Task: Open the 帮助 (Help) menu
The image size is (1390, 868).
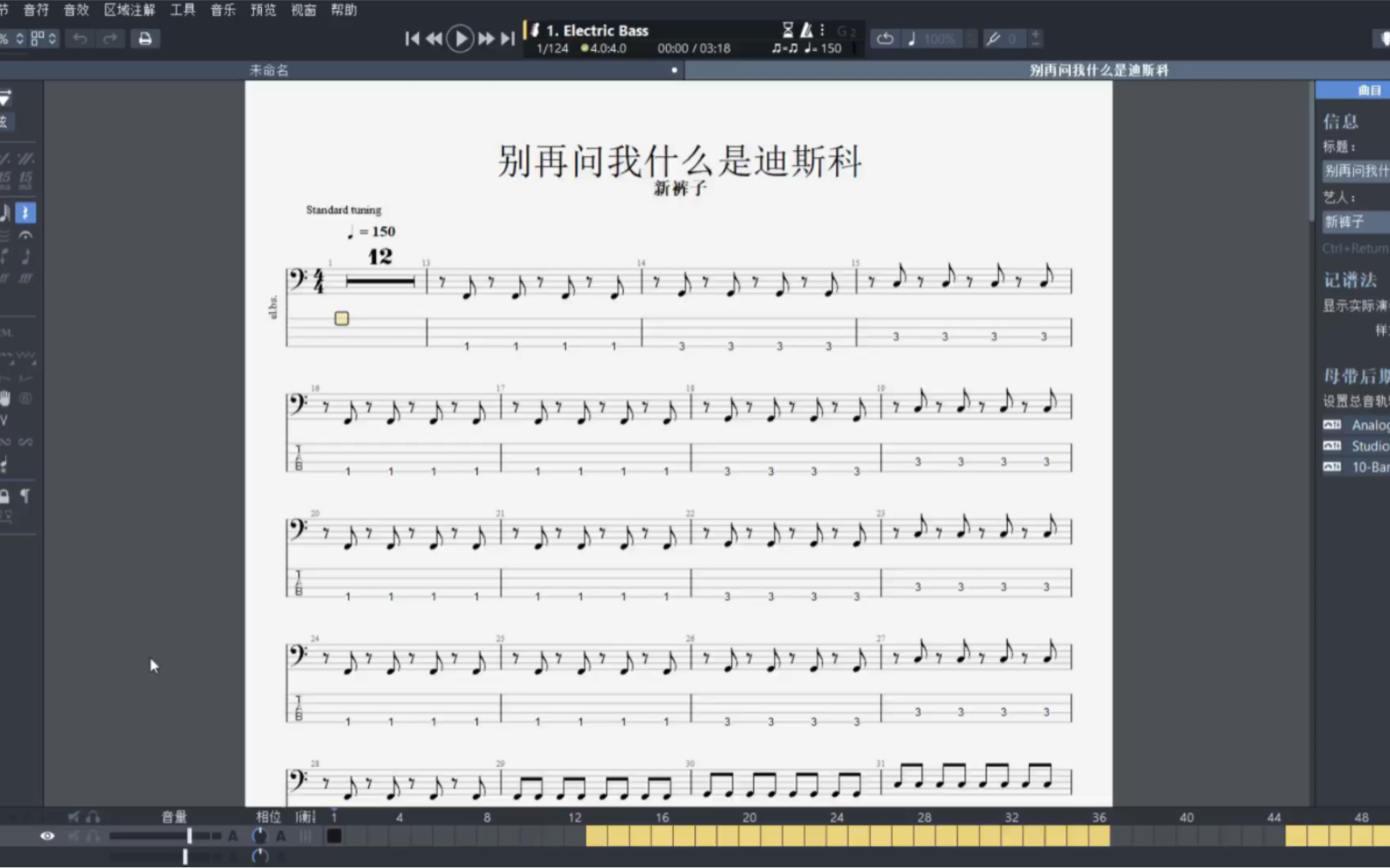Action: tap(343, 10)
